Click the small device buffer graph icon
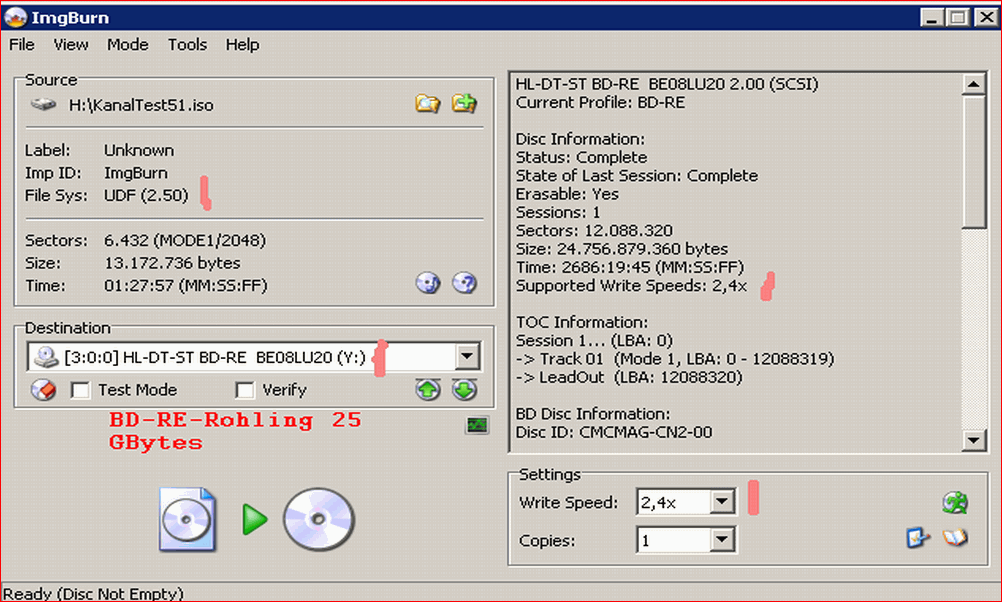The image size is (1002, 602). [477, 425]
